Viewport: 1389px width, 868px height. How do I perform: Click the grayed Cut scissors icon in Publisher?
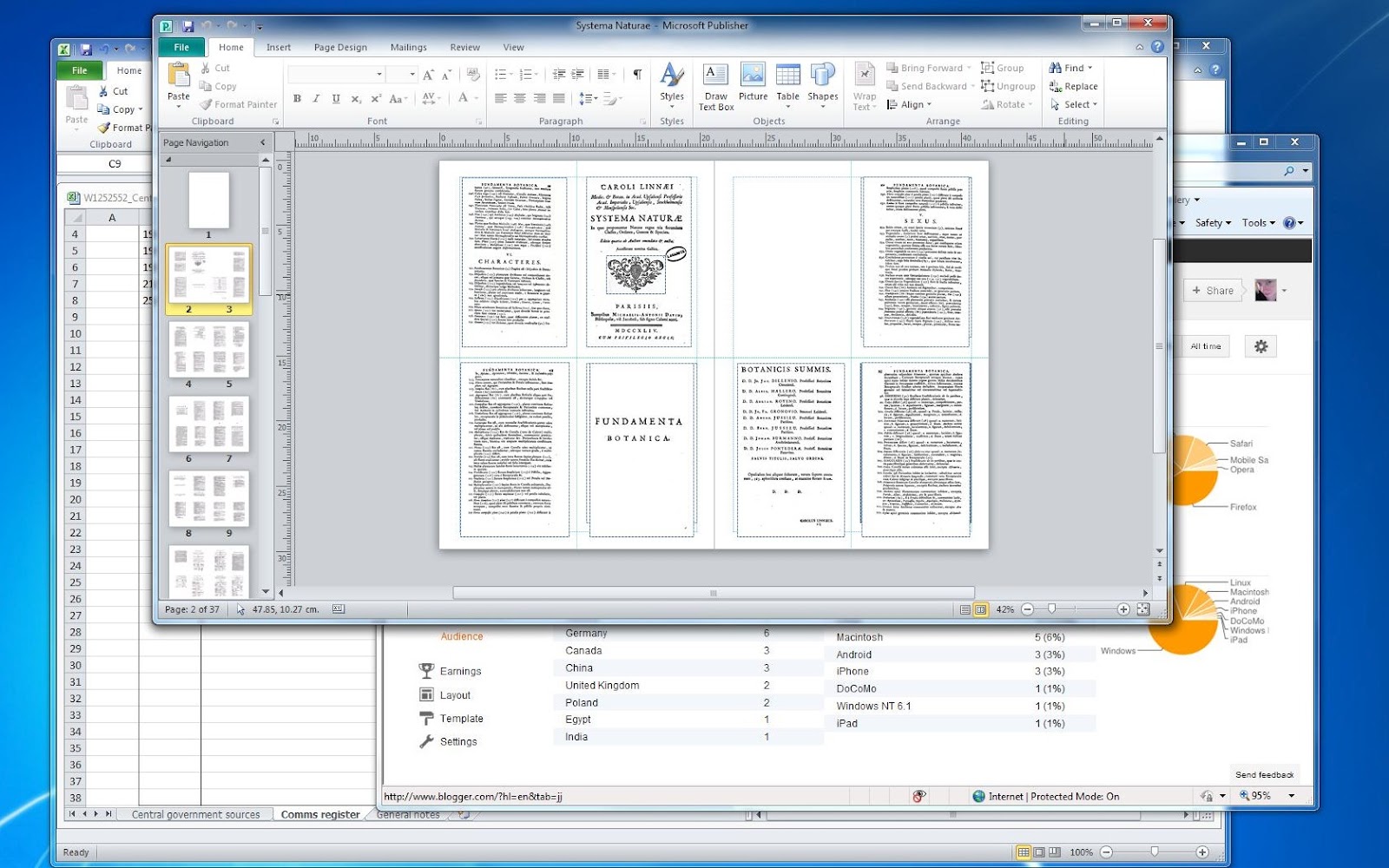(x=206, y=68)
